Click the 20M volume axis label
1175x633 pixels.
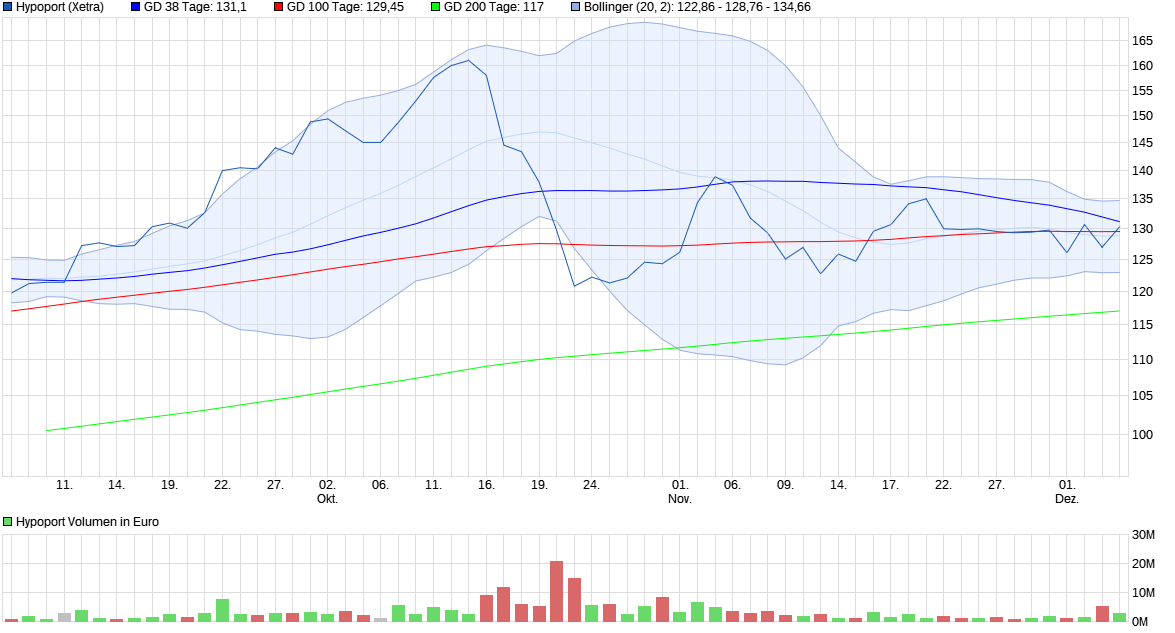click(1143, 564)
